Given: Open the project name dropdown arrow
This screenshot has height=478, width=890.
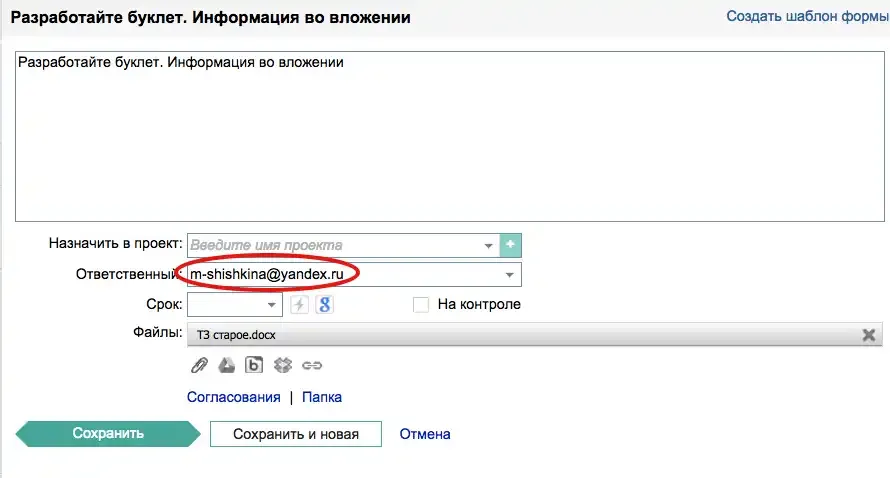Looking at the screenshot, I should [488, 246].
